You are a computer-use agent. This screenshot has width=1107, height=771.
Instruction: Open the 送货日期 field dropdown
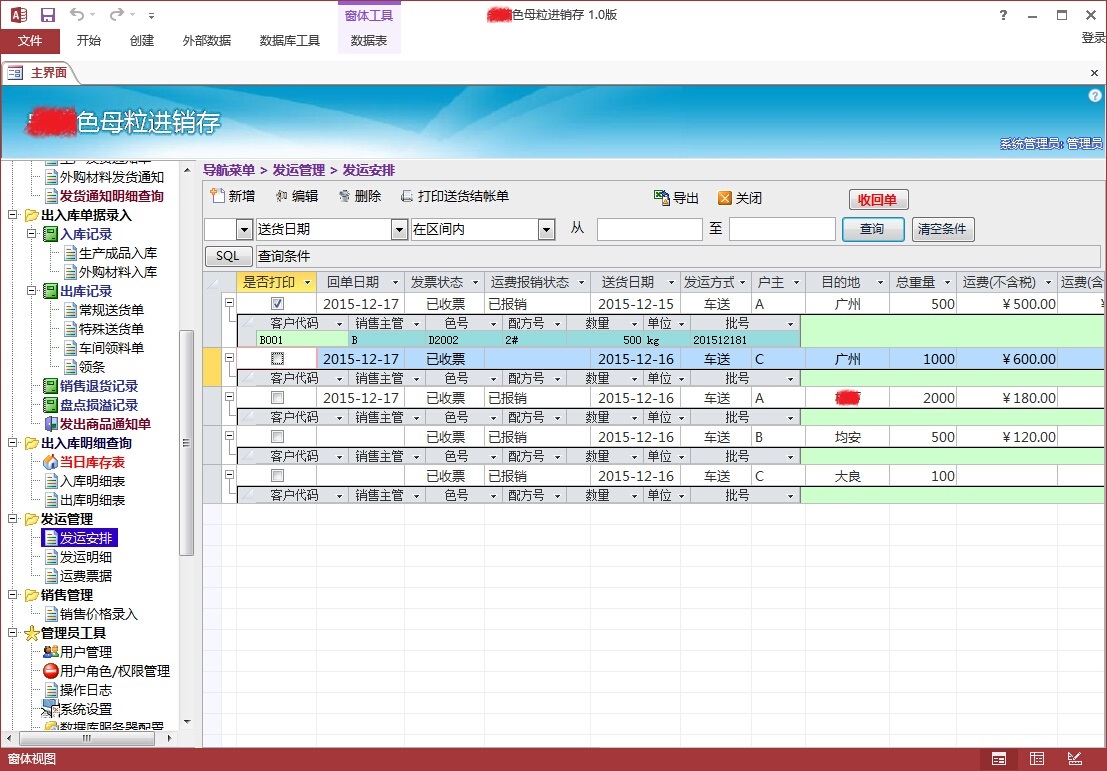pyautogui.click(x=400, y=229)
